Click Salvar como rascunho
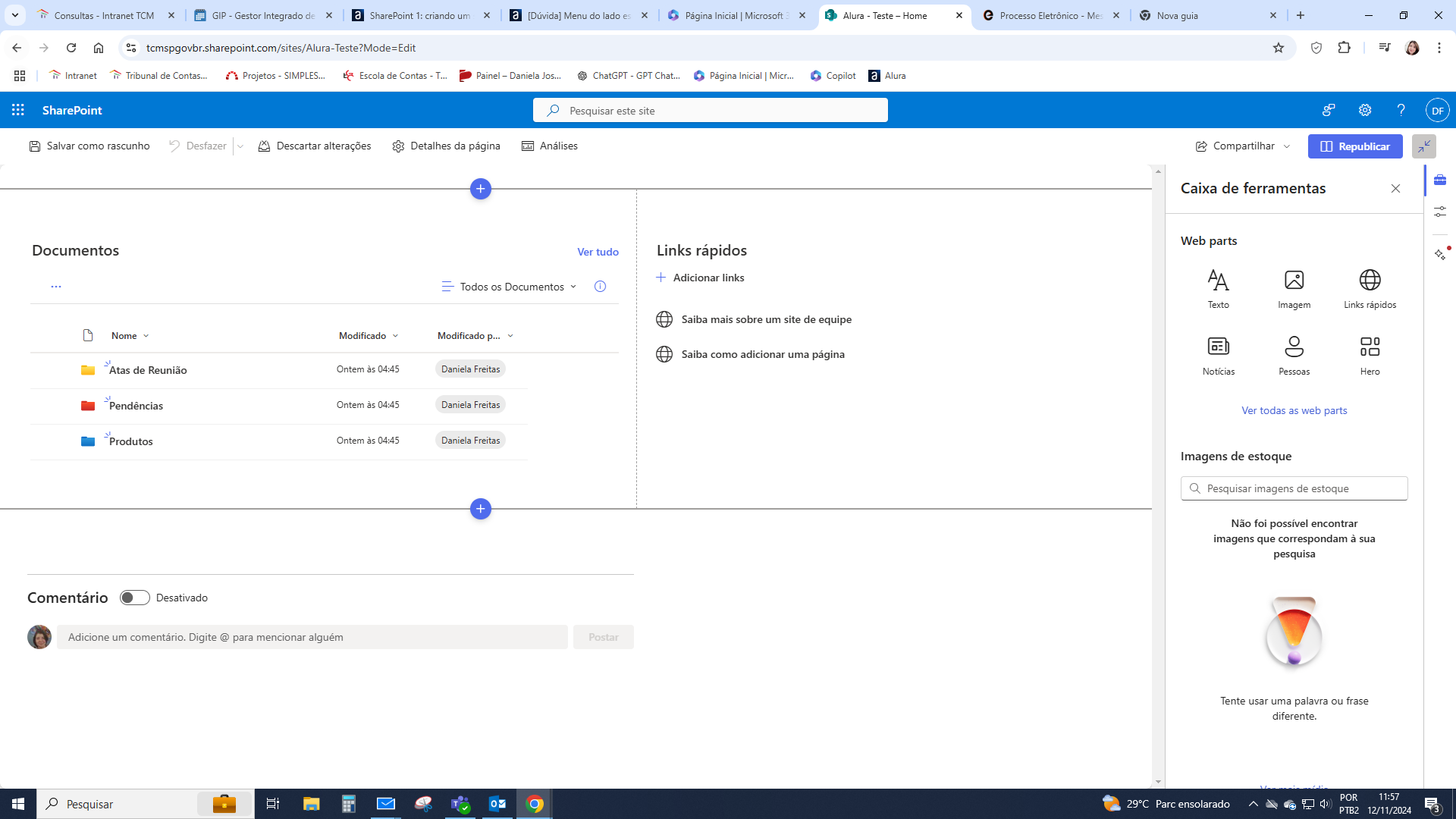Viewport: 1456px width, 819px height. (89, 146)
